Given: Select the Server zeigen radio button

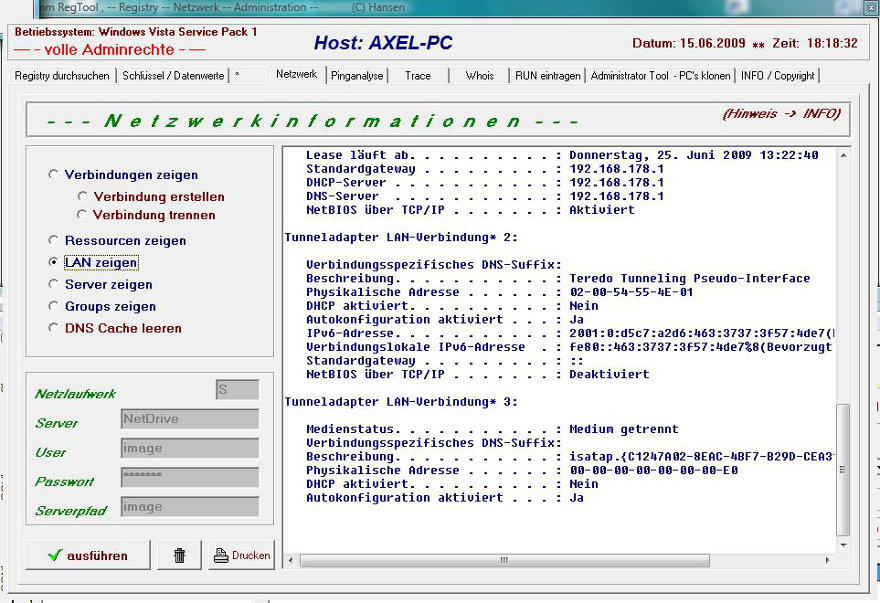Looking at the screenshot, I should tap(54, 285).
